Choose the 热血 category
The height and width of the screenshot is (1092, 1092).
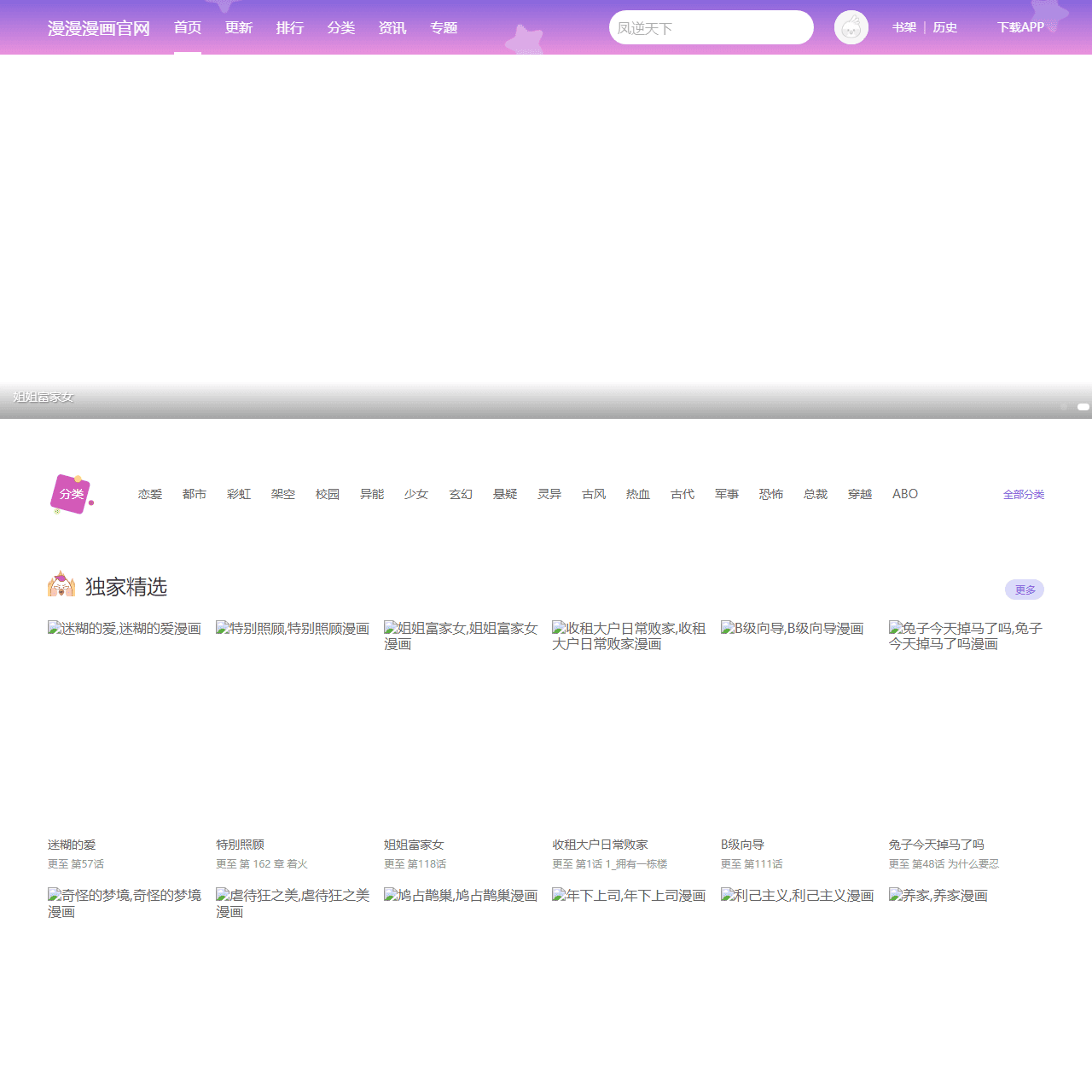[638, 494]
